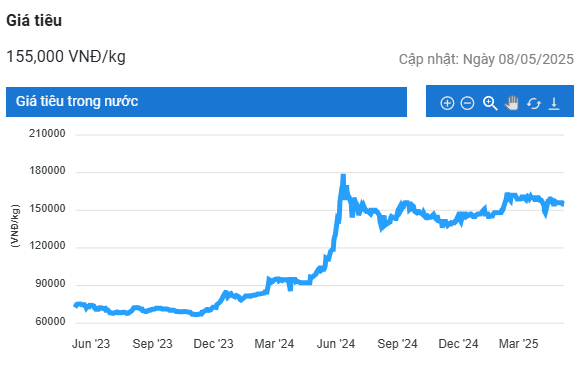Click the Giá tiêu heading
Image resolution: width=584 pixels, height=367 pixels.
(34, 20)
